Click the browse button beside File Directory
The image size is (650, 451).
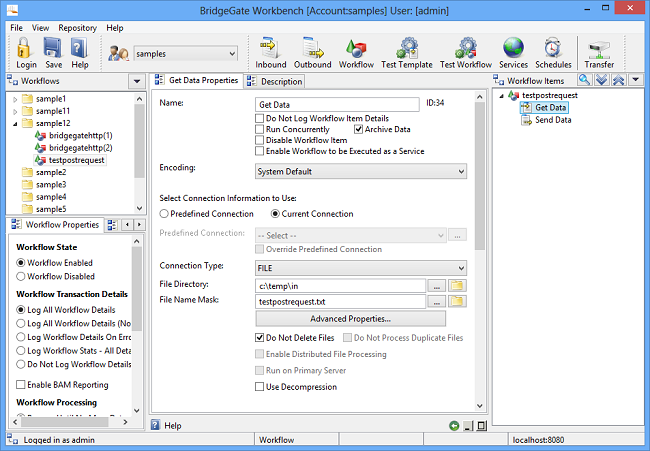click(x=436, y=286)
